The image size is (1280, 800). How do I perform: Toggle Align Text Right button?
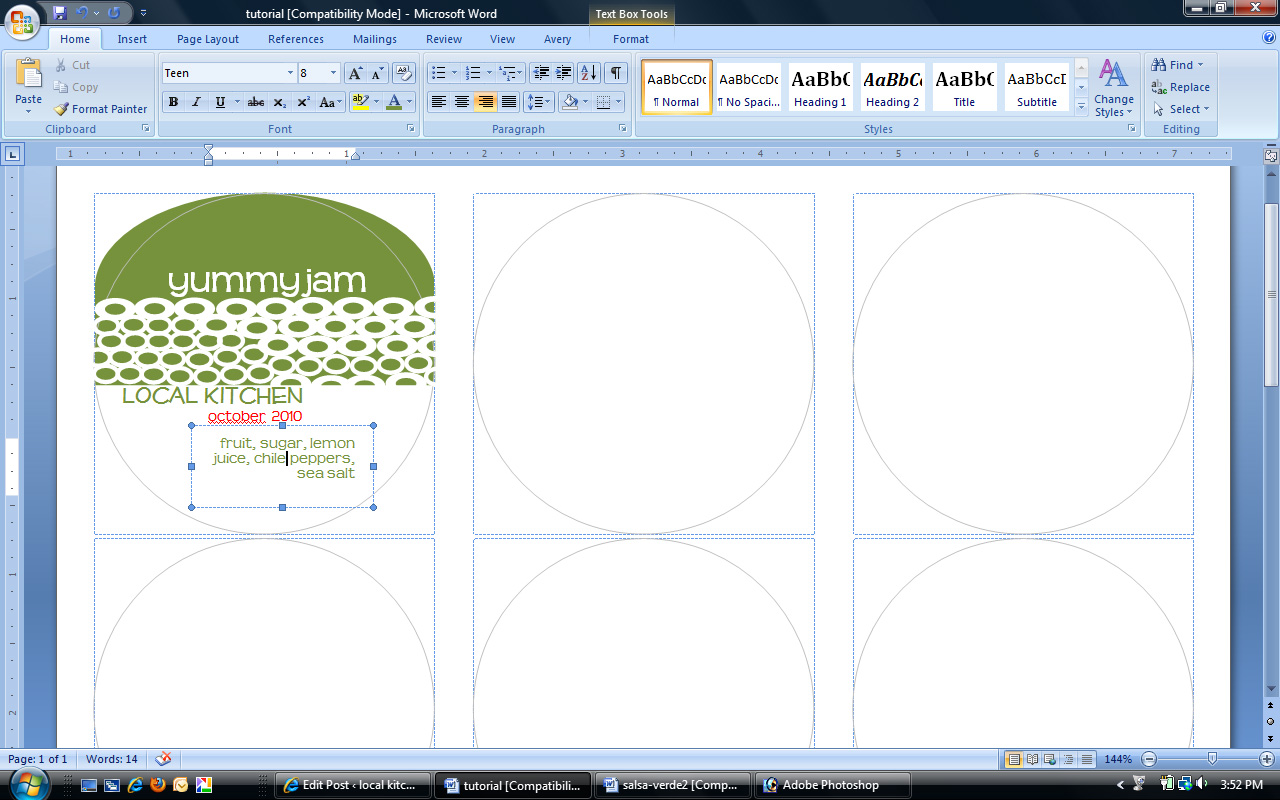485,102
